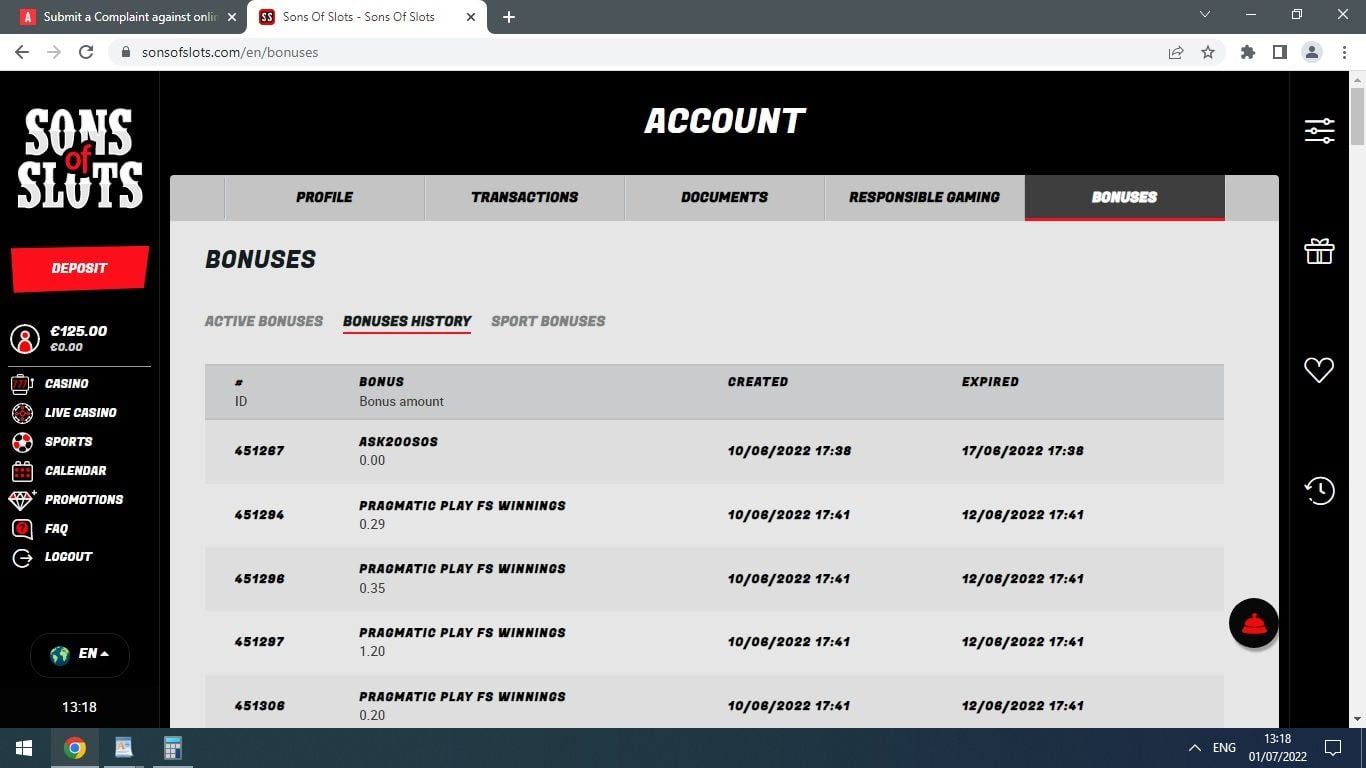Open the Live Casino sidebar link
1366x768 pixels.
click(80, 413)
